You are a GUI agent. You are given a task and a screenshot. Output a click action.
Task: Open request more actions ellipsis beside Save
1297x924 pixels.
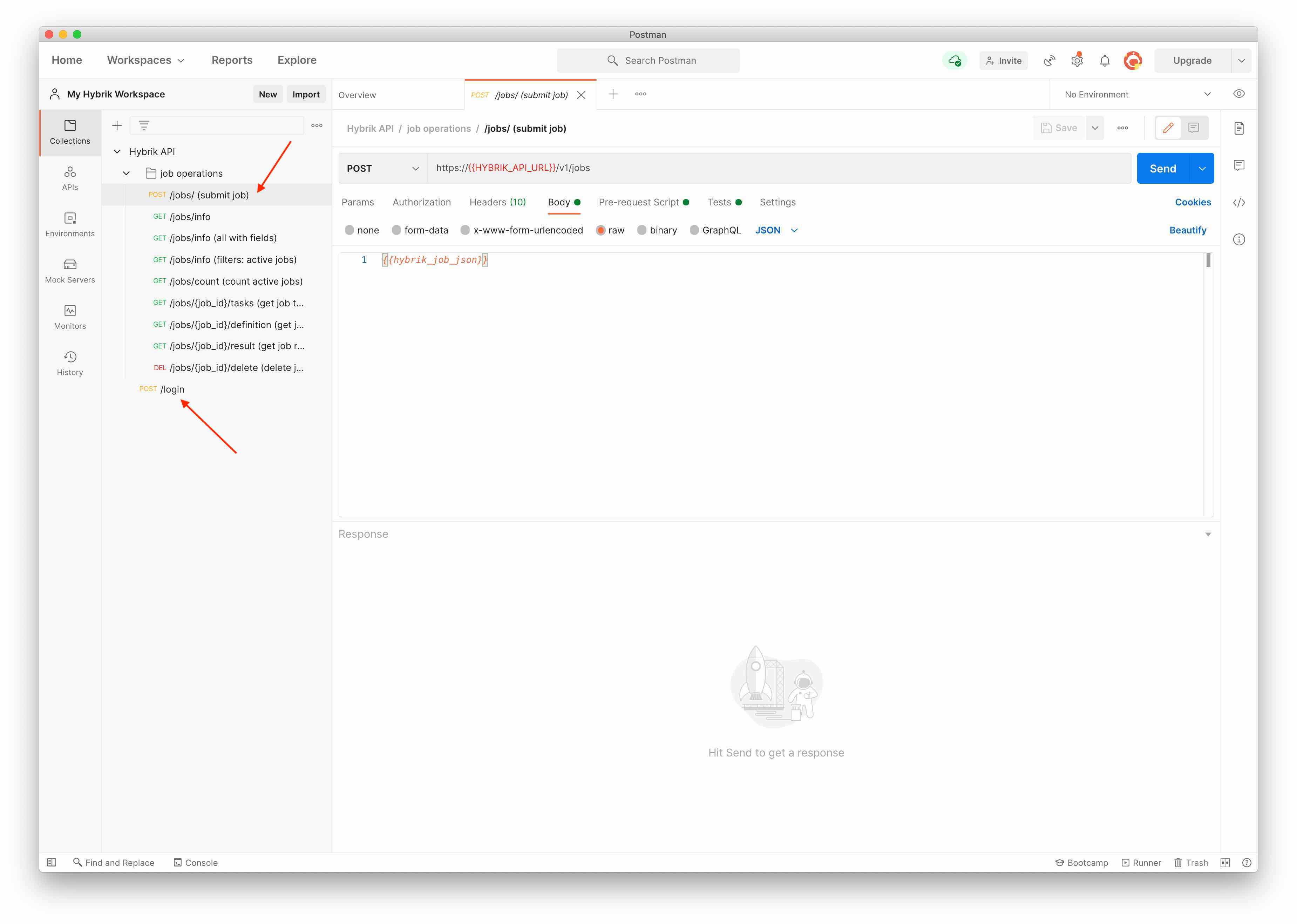coord(1122,128)
